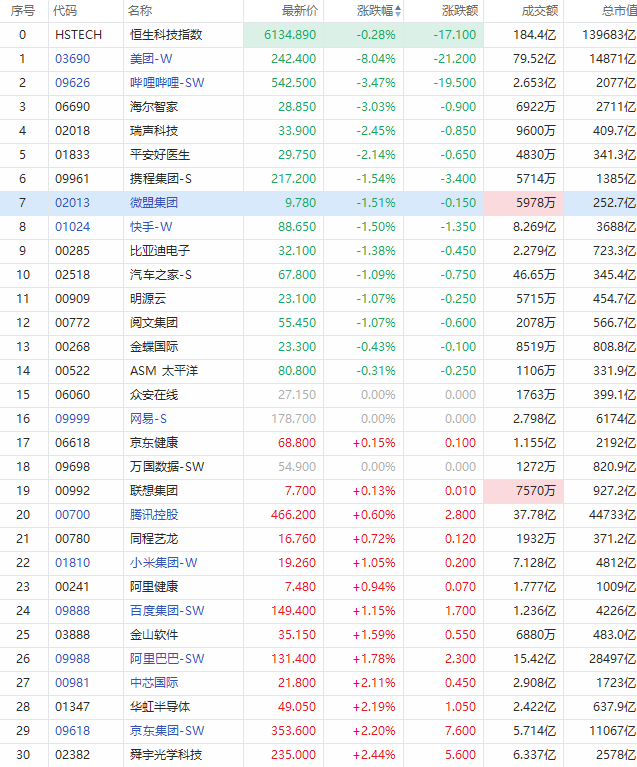Open the 腾讯控股 stock link
This screenshot has height=767, width=637.
[154, 515]
